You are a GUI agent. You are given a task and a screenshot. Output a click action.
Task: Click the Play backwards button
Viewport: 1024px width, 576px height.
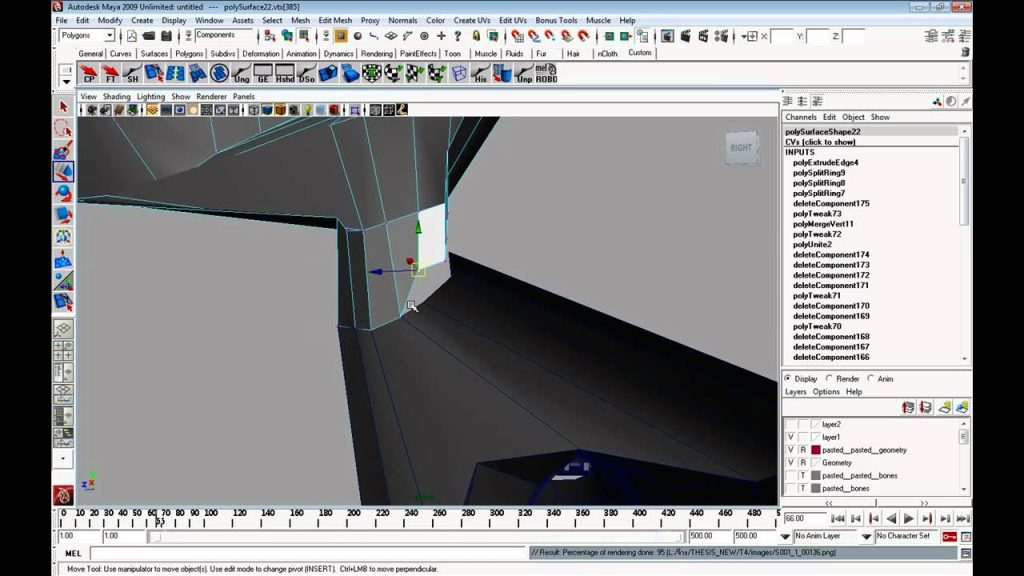(891, 519)
